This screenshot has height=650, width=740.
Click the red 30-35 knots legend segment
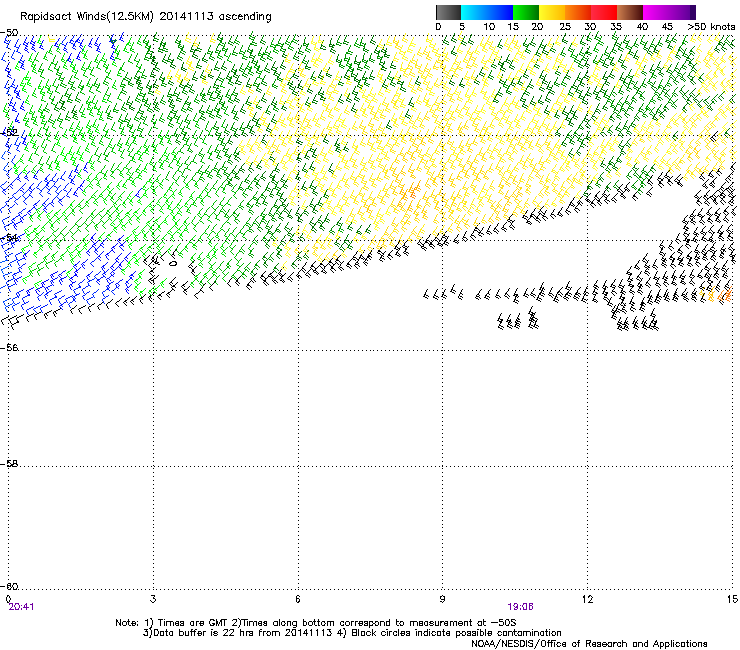tap(604, 12)
